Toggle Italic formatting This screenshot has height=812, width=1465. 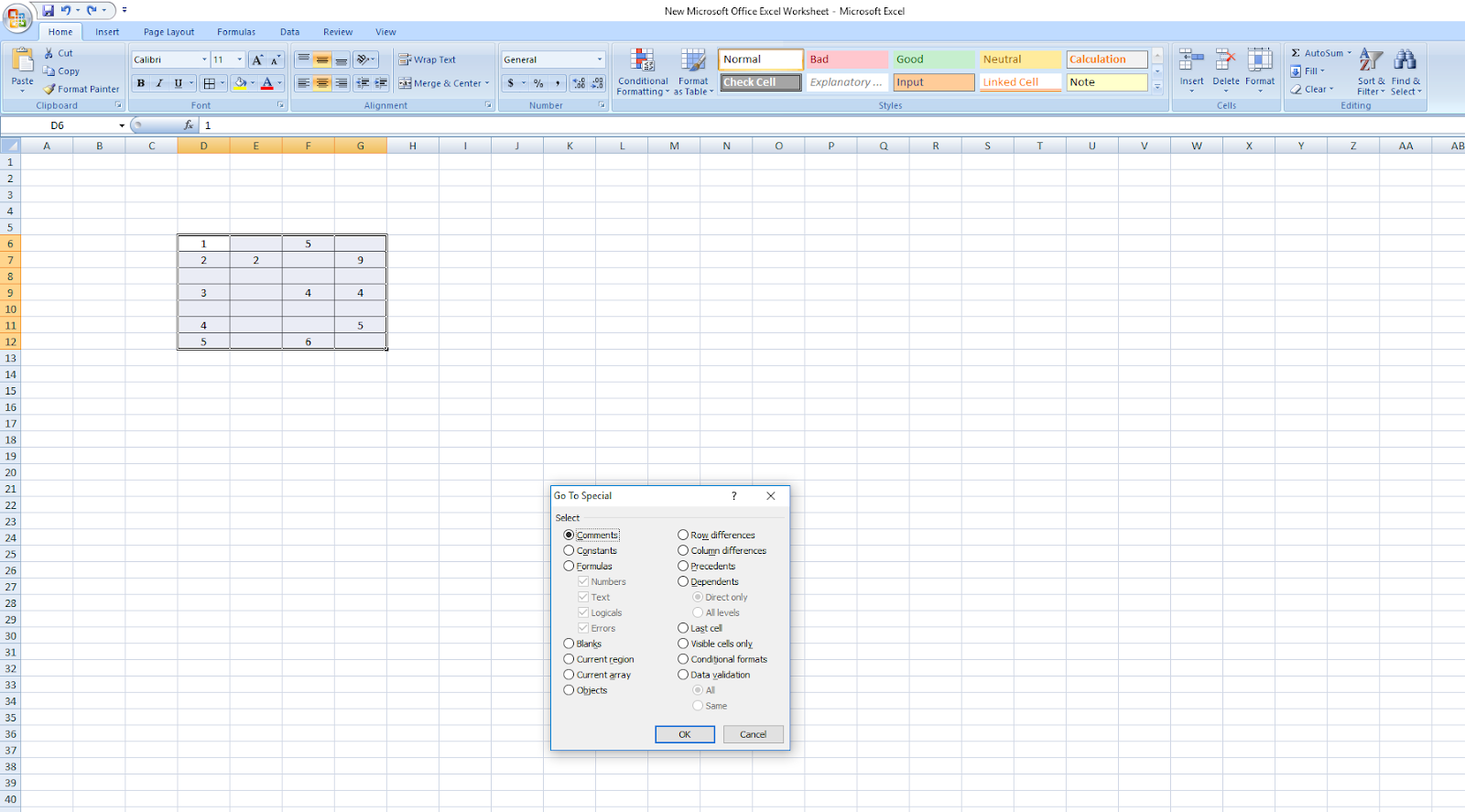click(x=159, y=83)
